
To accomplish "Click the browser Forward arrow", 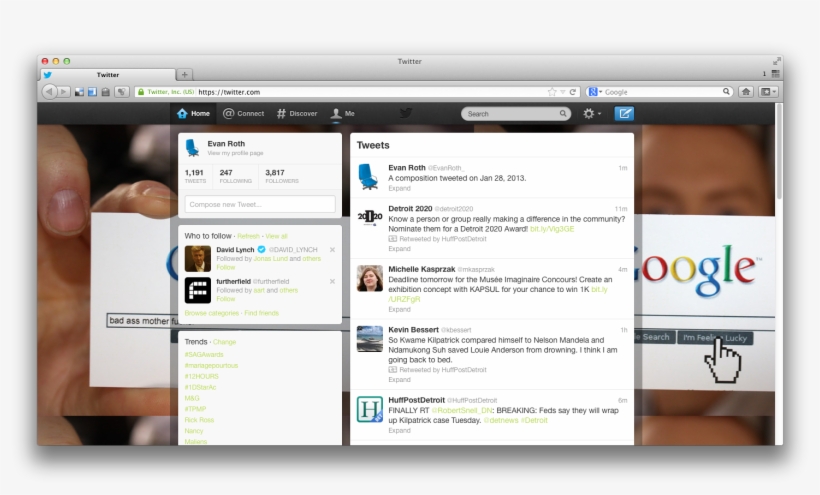I will click(63, 92).
